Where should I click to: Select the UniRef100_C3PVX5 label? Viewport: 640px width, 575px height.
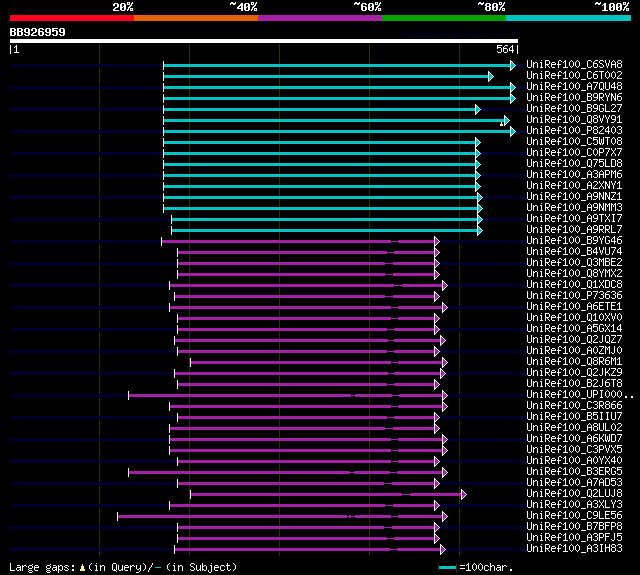(x=574, y=450)
